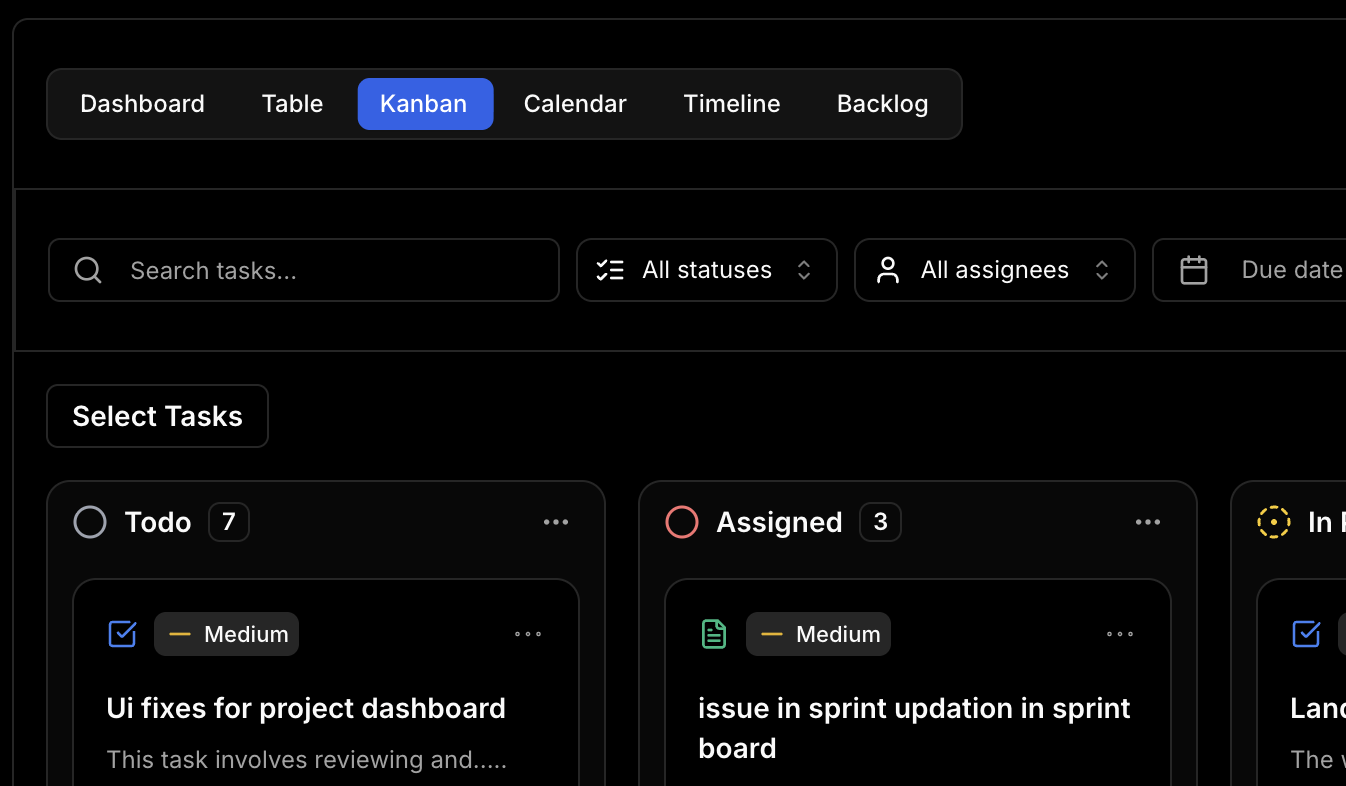Click the calendar icon beside Due date

pyautogui.click(x=1194, y=270)
